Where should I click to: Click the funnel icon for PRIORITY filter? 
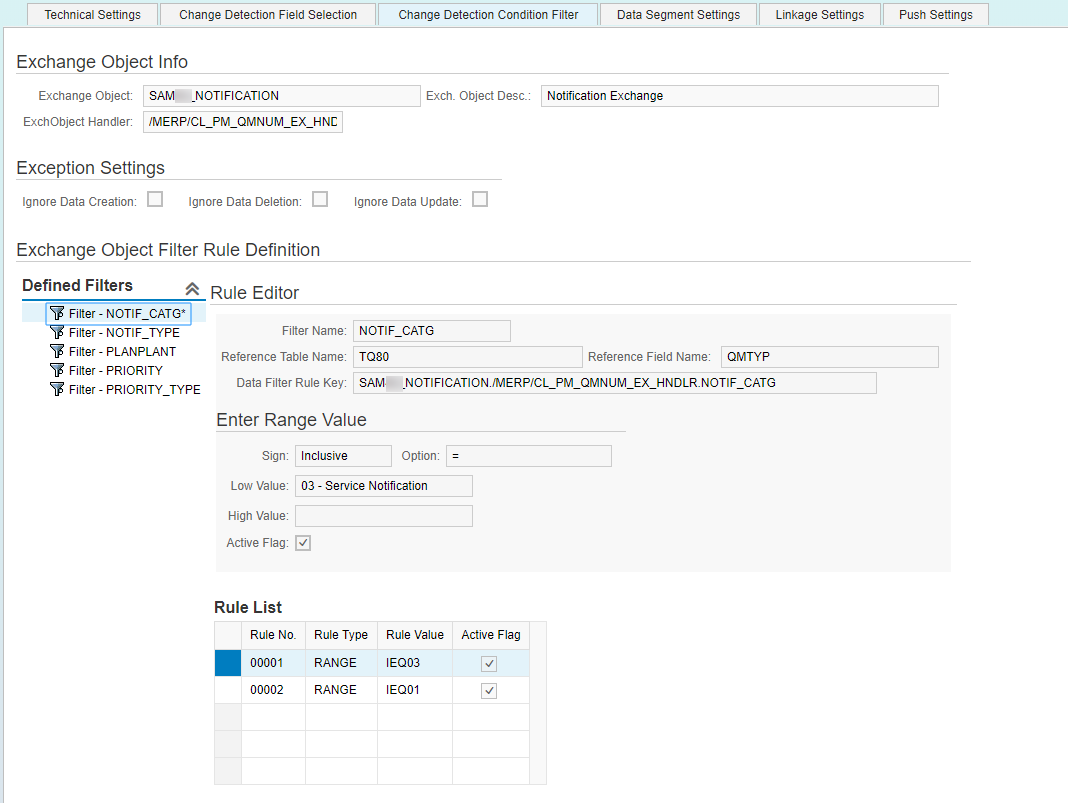tap(57, 371)
